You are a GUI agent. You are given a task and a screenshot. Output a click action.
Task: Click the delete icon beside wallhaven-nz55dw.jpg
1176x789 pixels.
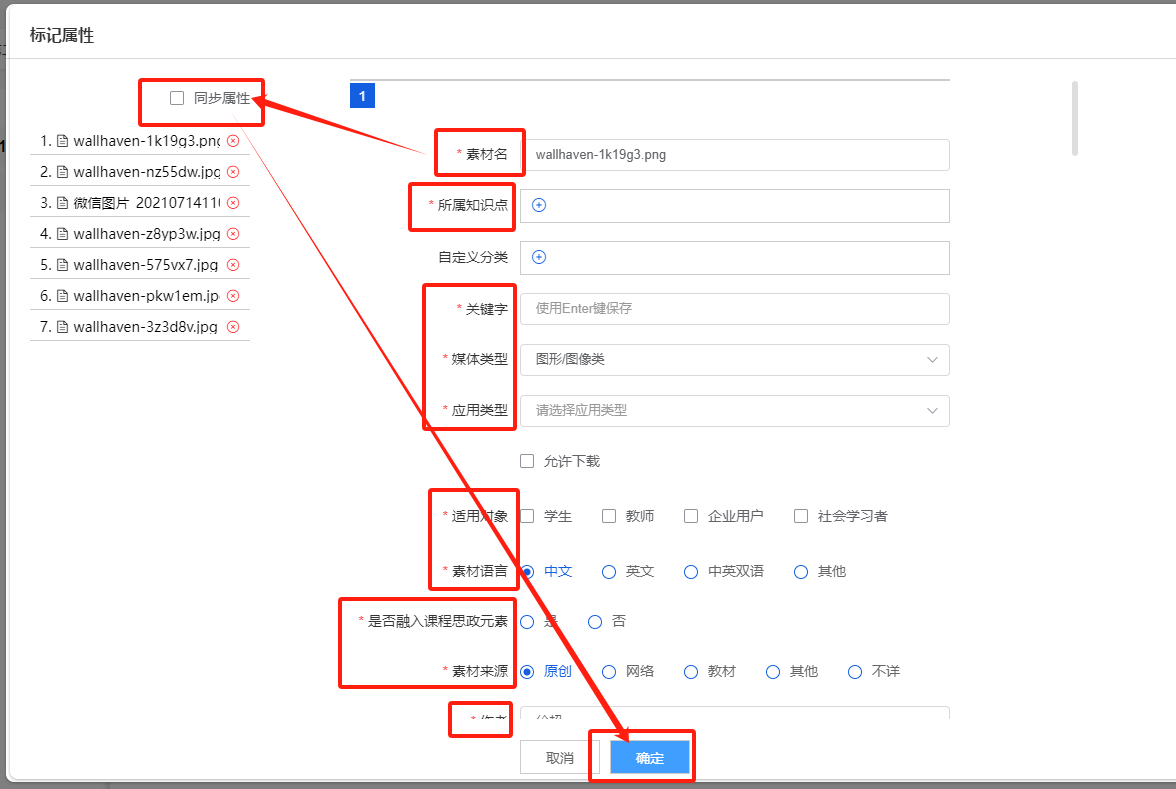[x=233, y=172]
